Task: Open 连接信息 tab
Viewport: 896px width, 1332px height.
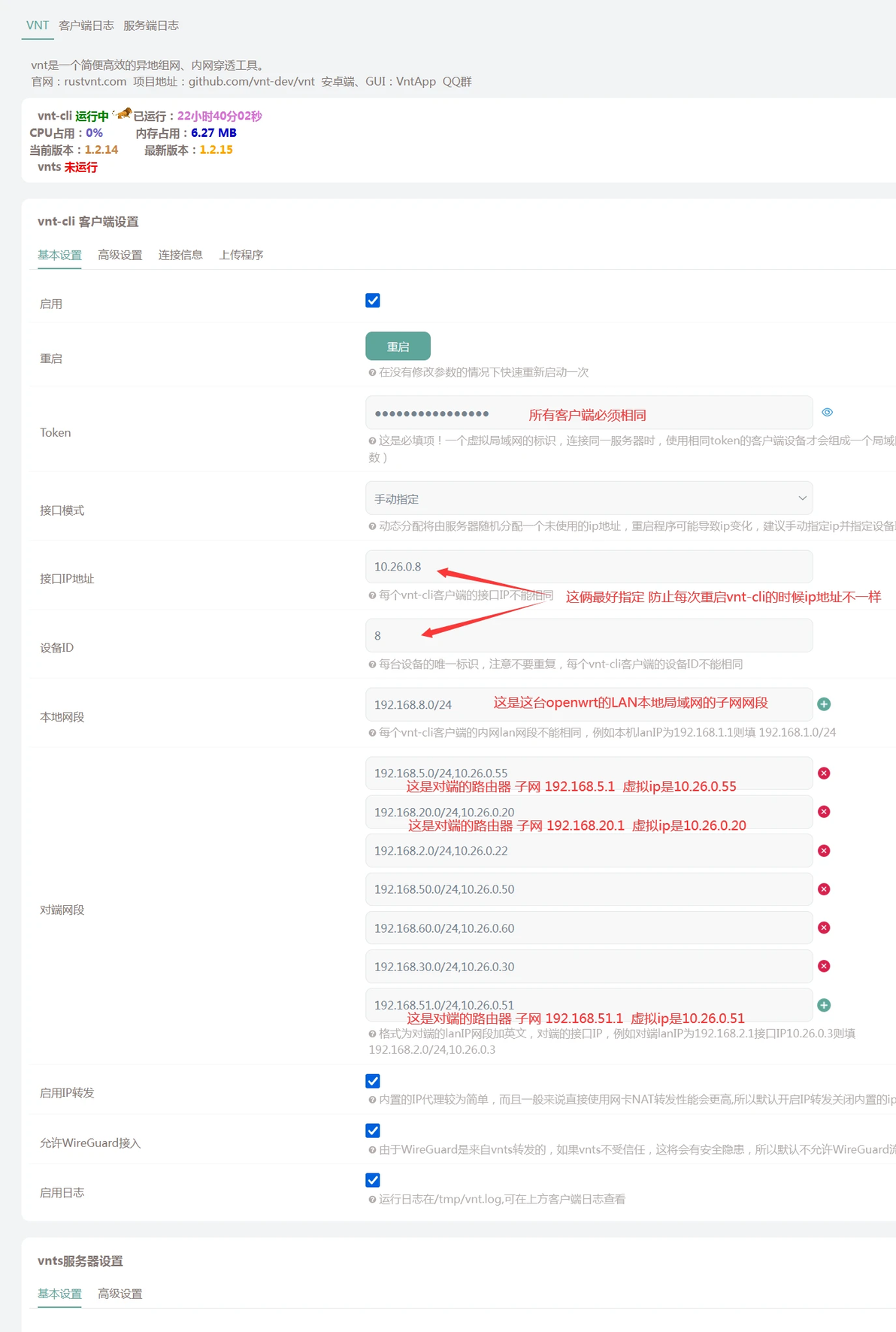Action: point(180,255)
